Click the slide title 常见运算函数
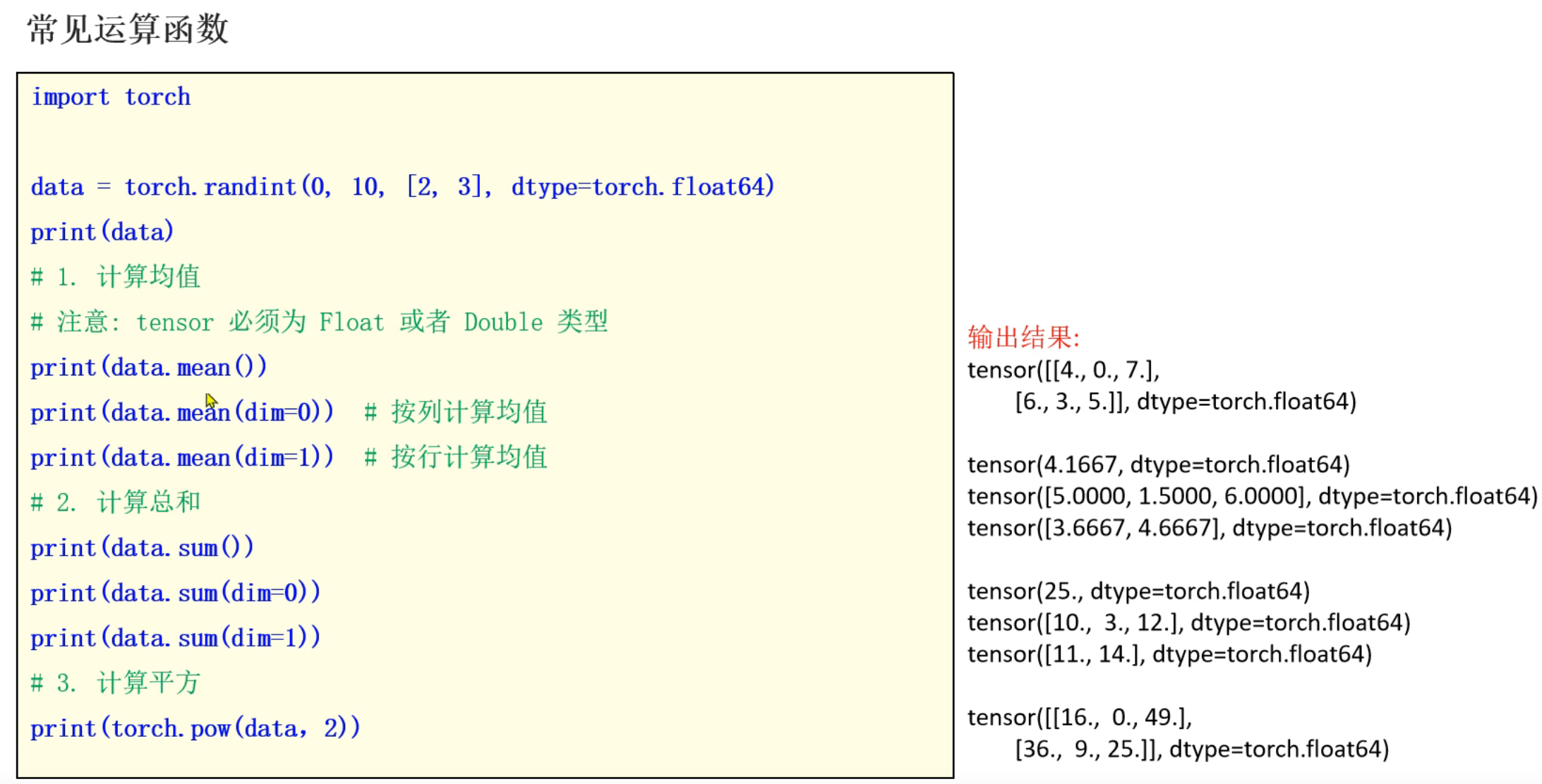1542x784 pixels. (128, 30)
